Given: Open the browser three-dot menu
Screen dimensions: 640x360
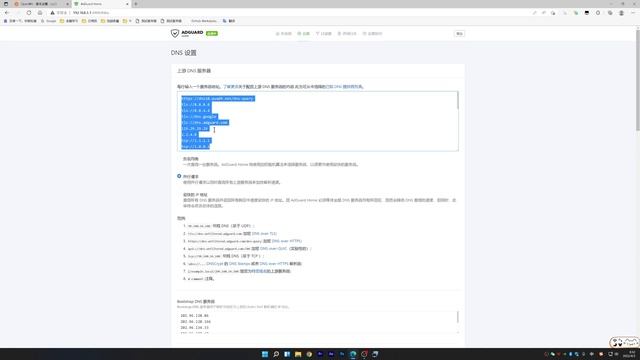Looking at the screenshot, I should [633, 13].
